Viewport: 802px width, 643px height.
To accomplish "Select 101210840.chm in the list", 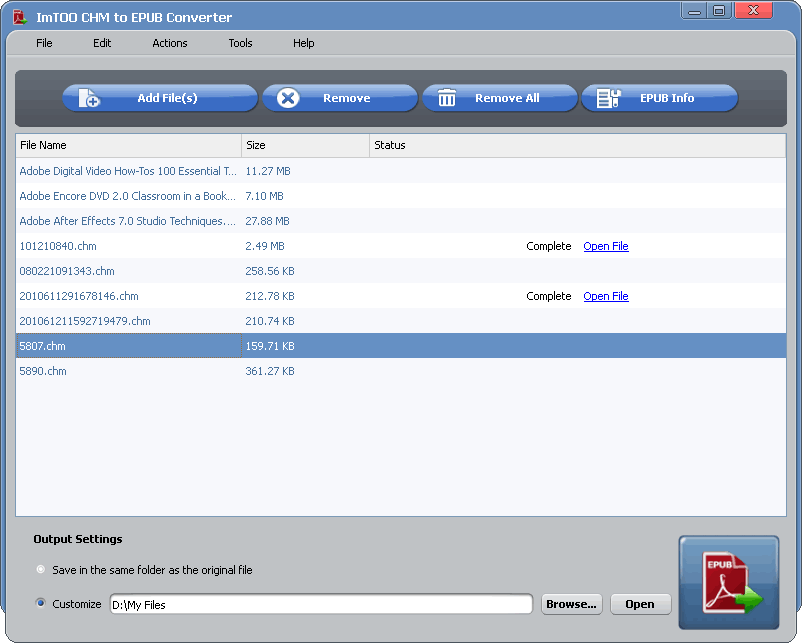I will (x=58, y=246).
